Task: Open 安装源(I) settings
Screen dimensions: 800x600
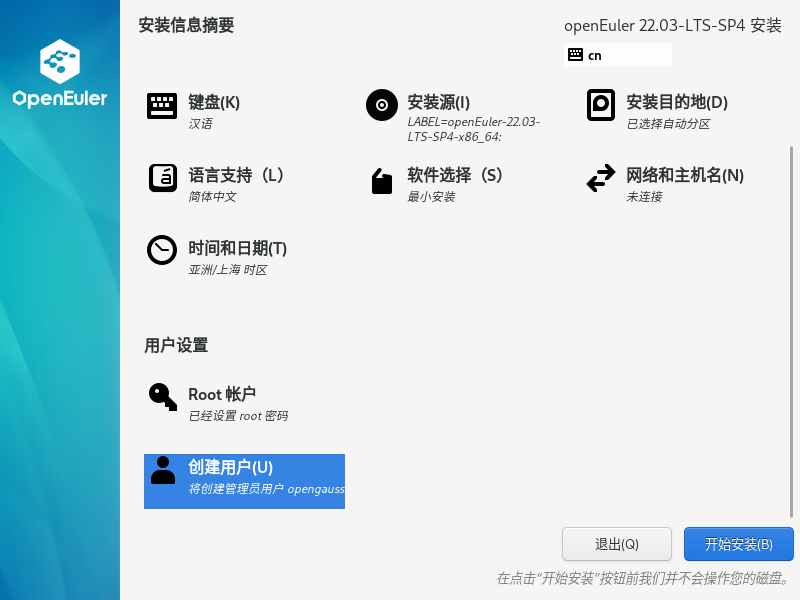Action: pos(438,102)
